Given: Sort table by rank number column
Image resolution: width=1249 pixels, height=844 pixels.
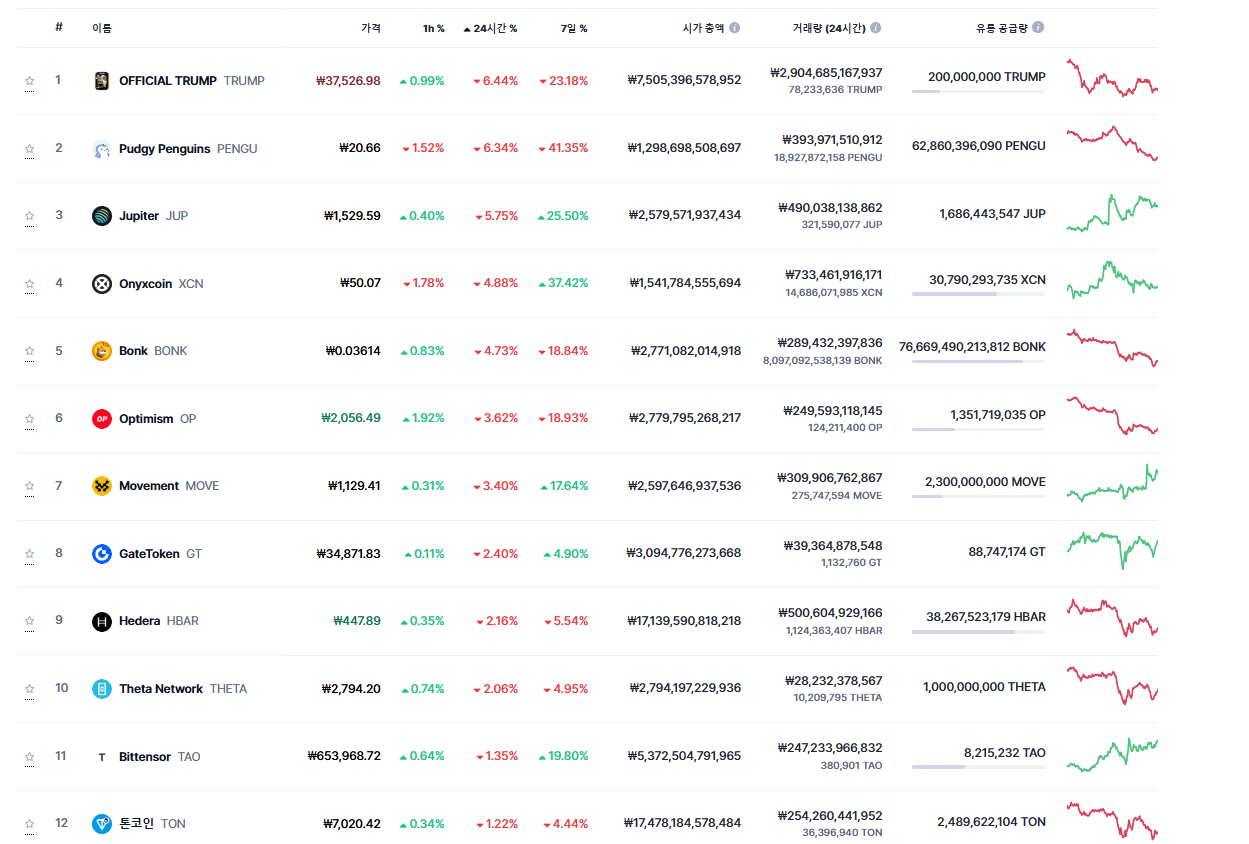Looking at the screenshot, I should click(x=59, y=28).
